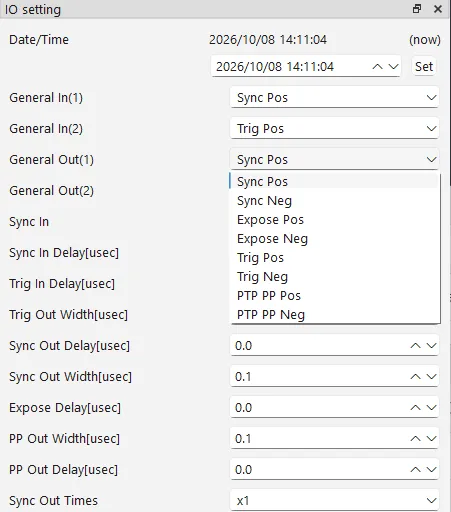This screenshot has height=512, width=451.
Task: Open the General In(1) dropdown
Action: 334,97
